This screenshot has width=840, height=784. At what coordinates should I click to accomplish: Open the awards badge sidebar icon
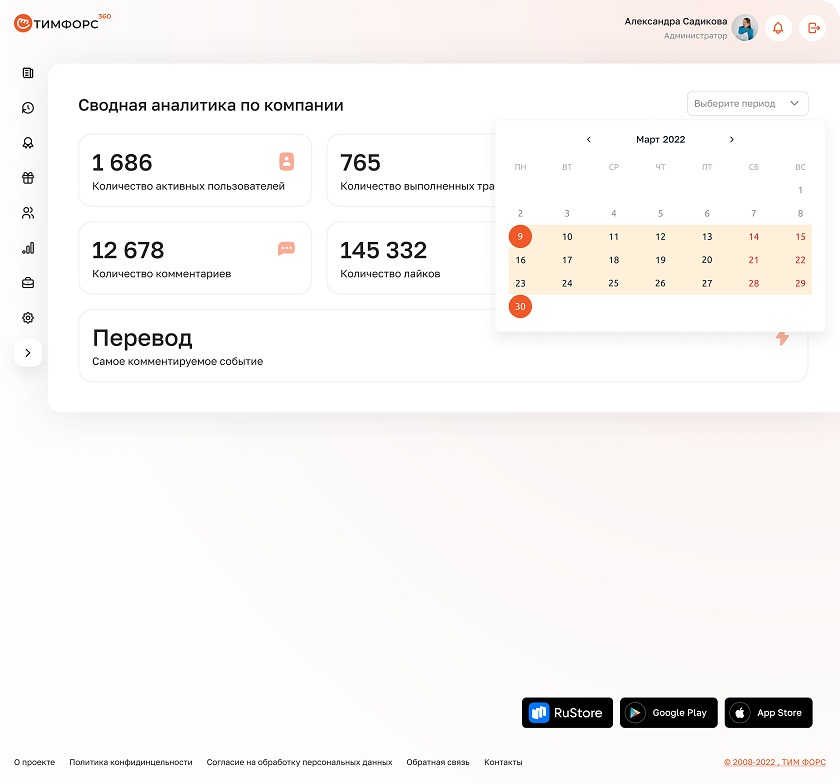point(28,143)
